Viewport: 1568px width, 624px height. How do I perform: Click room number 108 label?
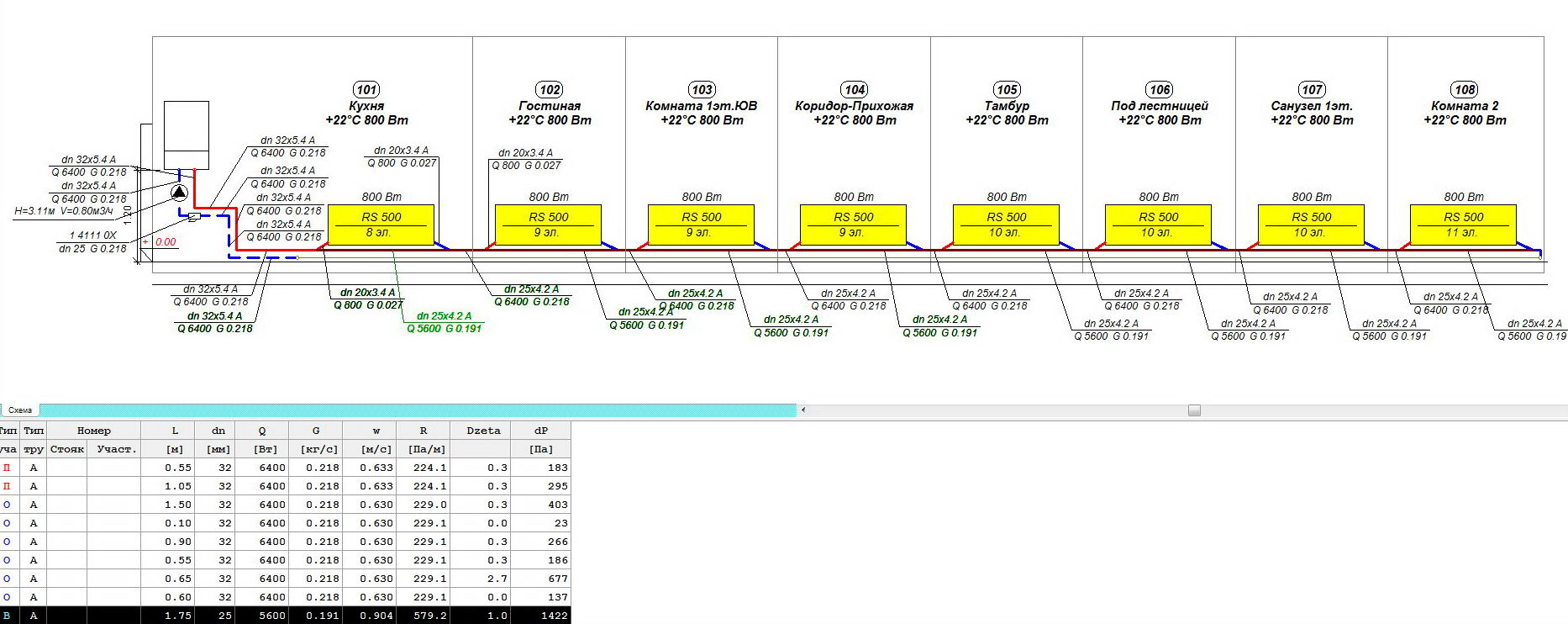pos(1465,90)
